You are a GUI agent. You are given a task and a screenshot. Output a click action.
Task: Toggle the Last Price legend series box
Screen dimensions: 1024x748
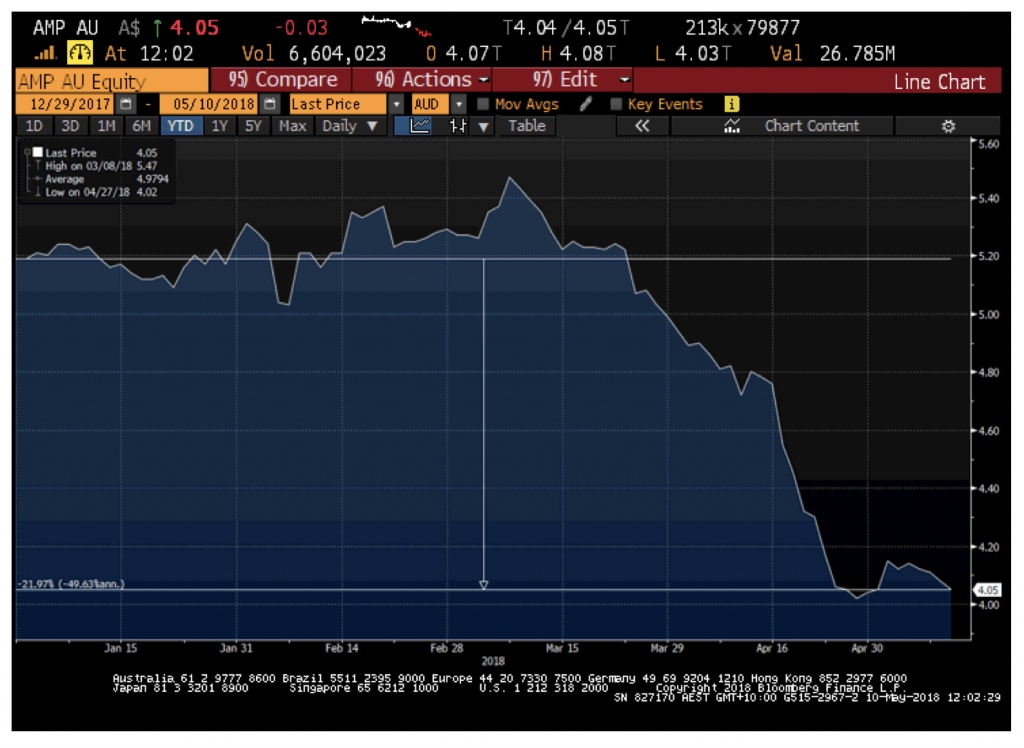[x=38, y=152]
